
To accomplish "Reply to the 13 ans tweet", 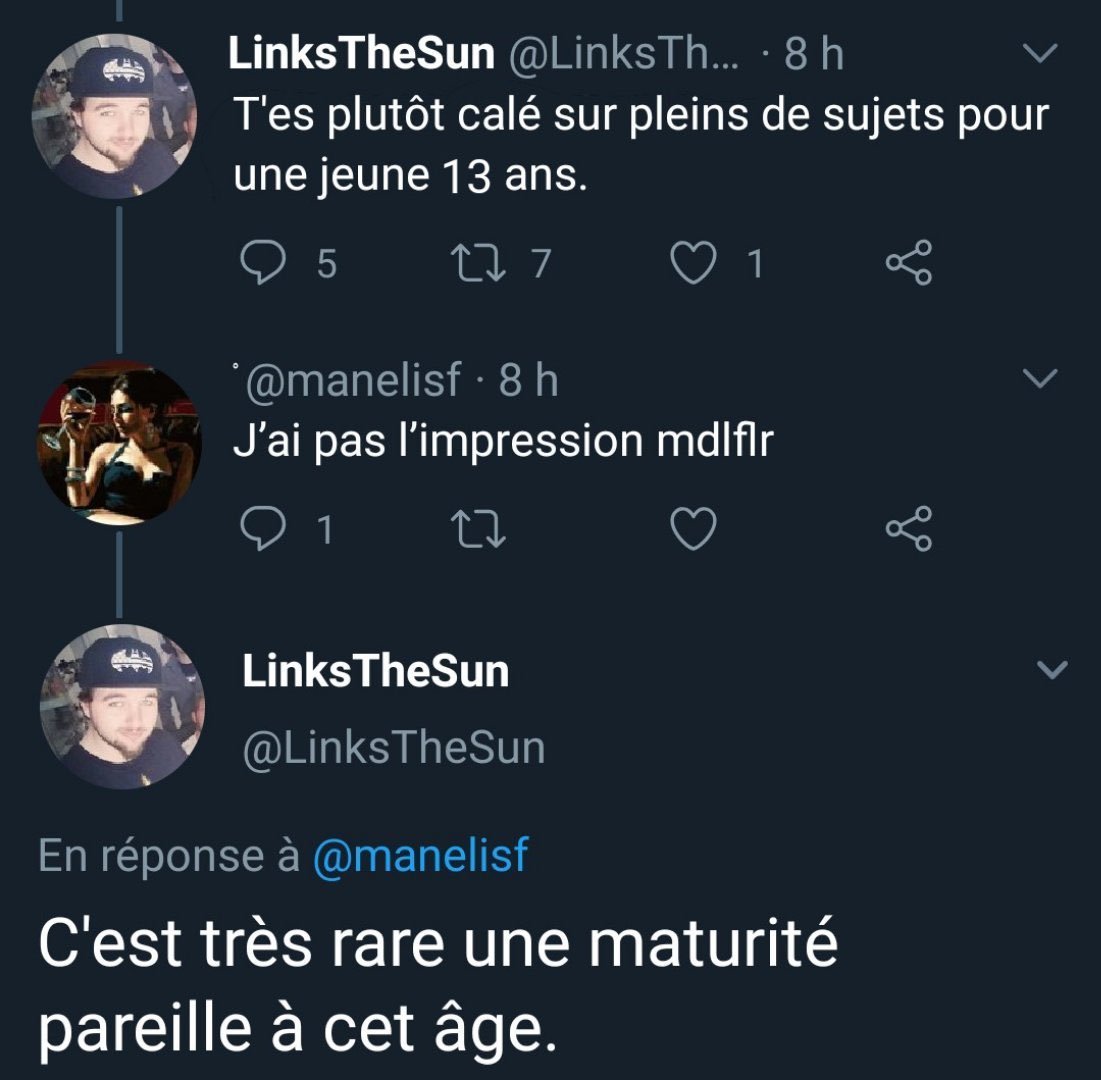I will pyautogui.click(x=262, y=263).
